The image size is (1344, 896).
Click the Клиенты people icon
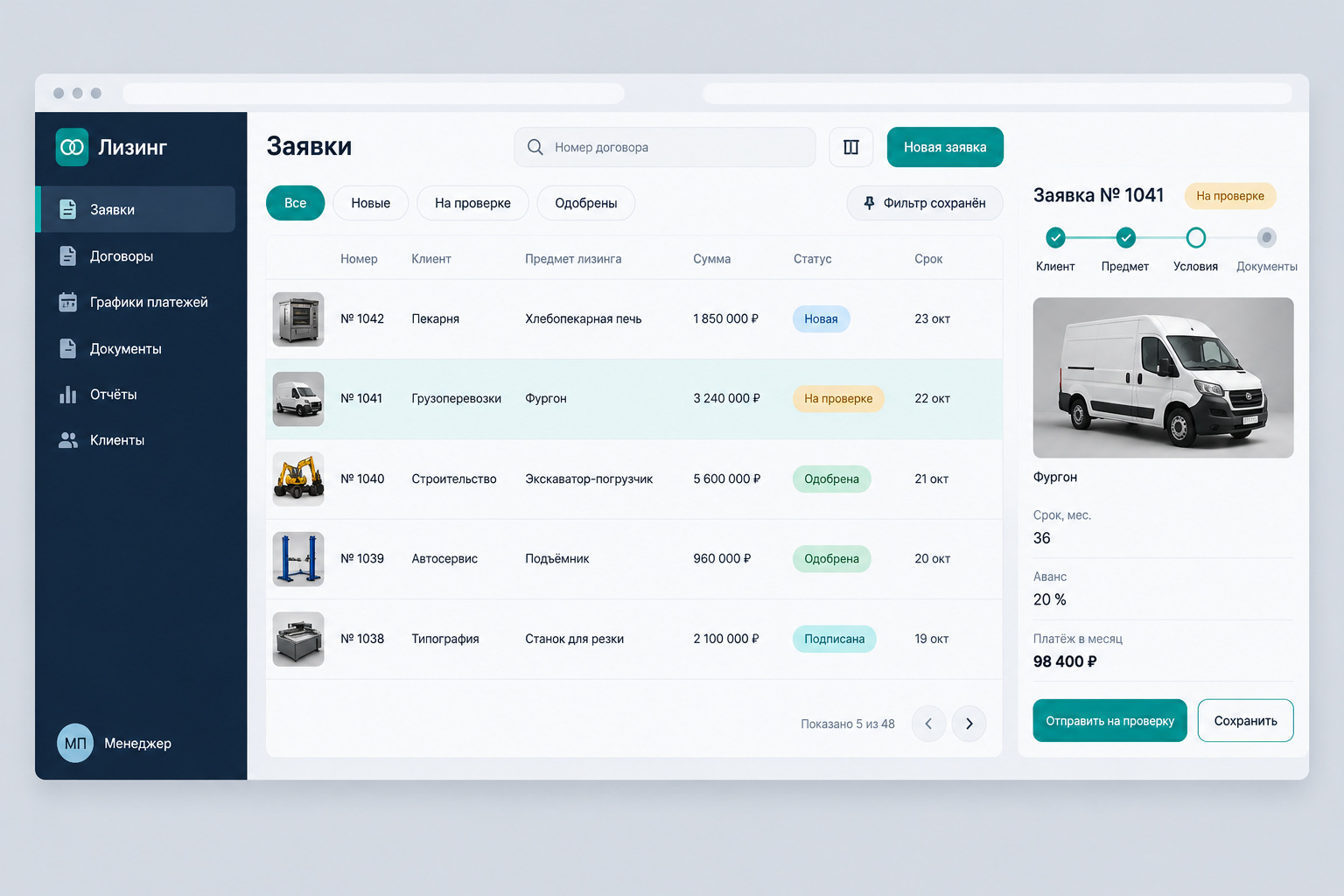pyautogui.click(x=67, y=440)
